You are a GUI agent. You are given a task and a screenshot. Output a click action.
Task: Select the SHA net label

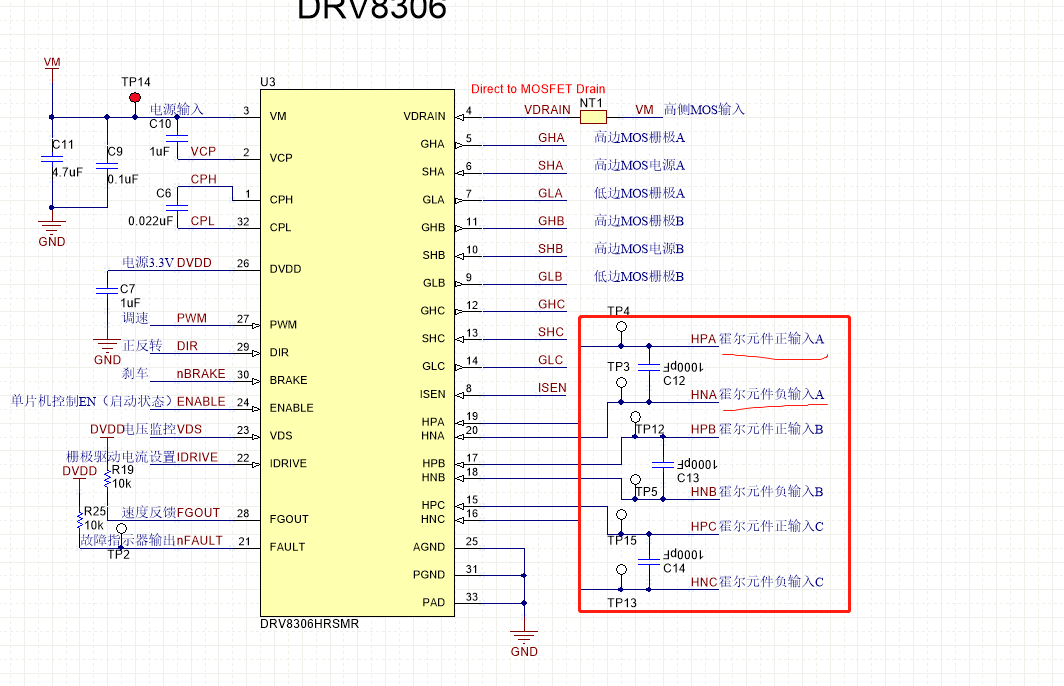point(550,166)
